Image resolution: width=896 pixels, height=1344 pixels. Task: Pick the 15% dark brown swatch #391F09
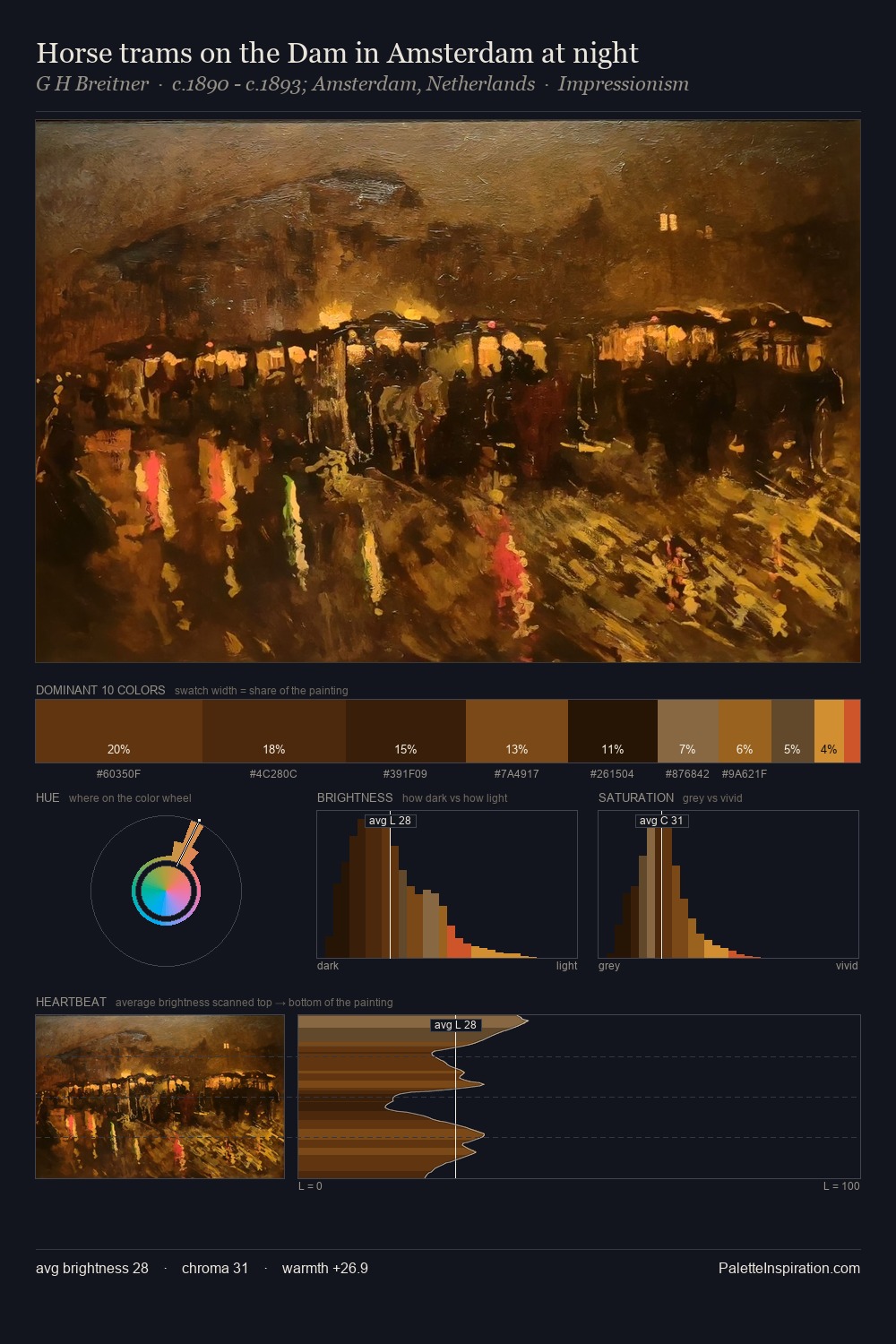[406, 731]
